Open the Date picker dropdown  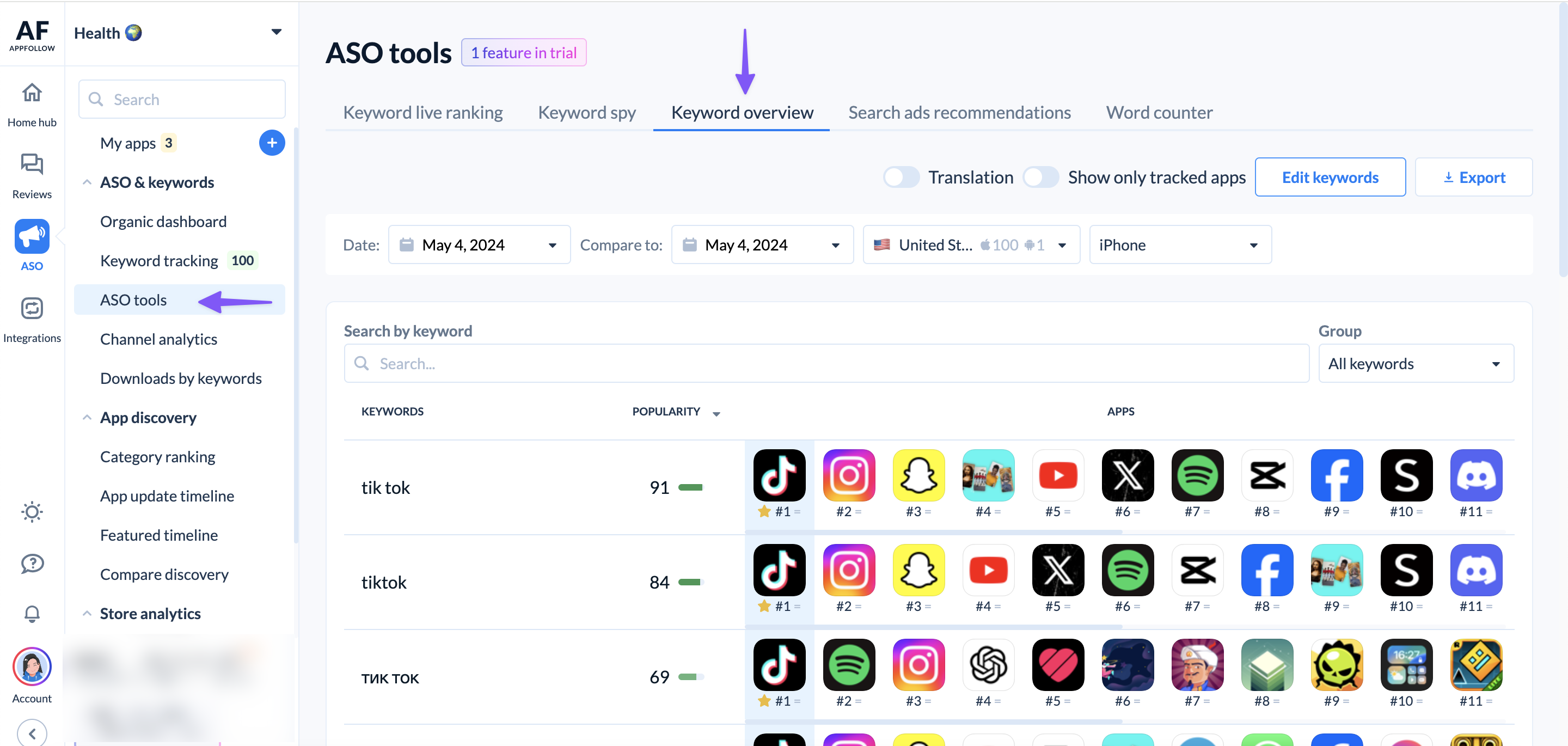(x=479, y=245)
